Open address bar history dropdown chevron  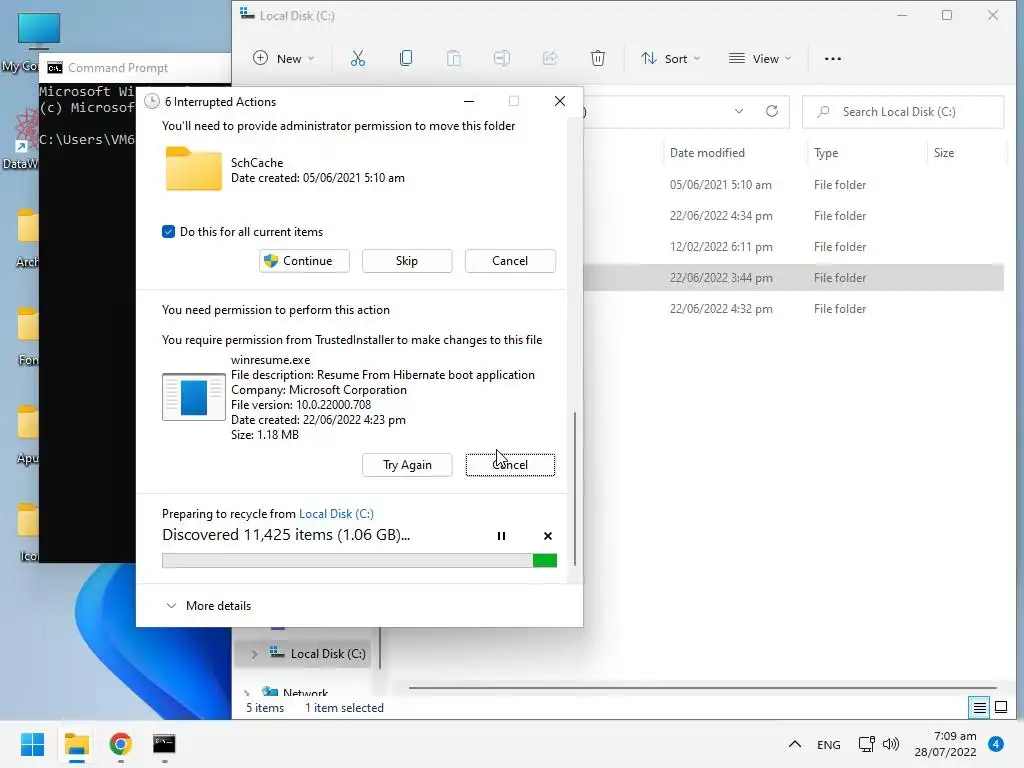tap(739, 111)
